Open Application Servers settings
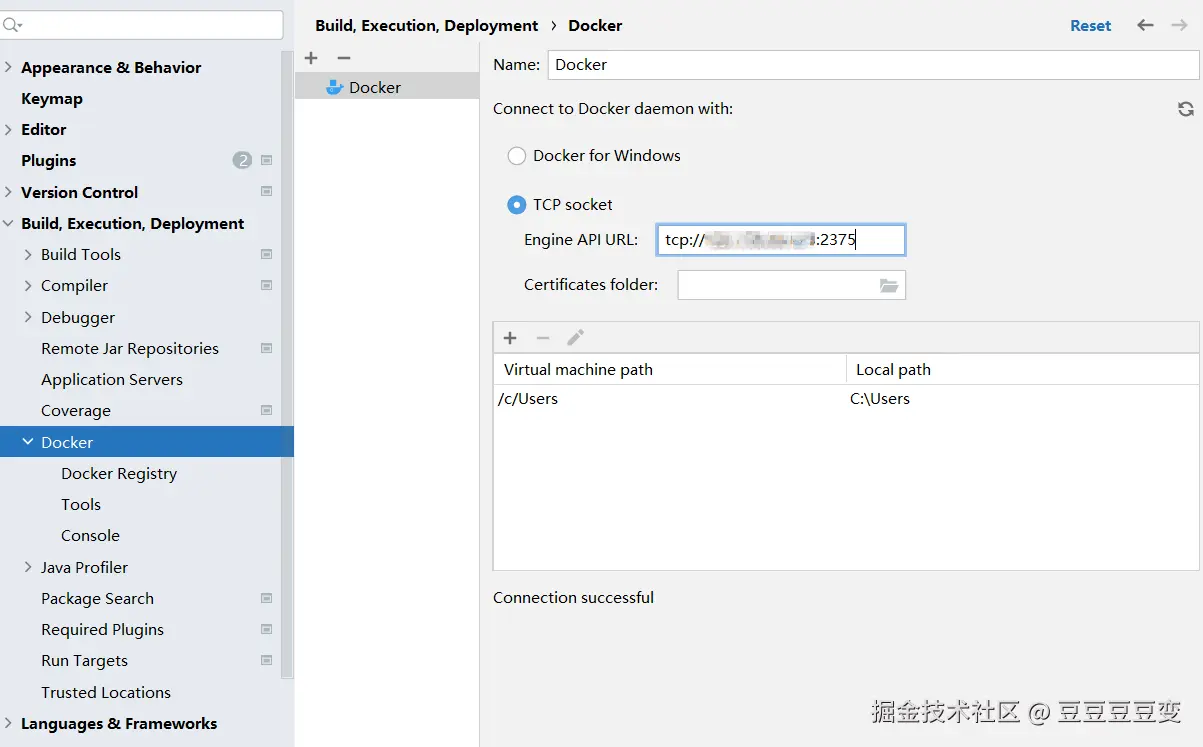The width and height of the screenshot is (1203, 747). point(112,379)
